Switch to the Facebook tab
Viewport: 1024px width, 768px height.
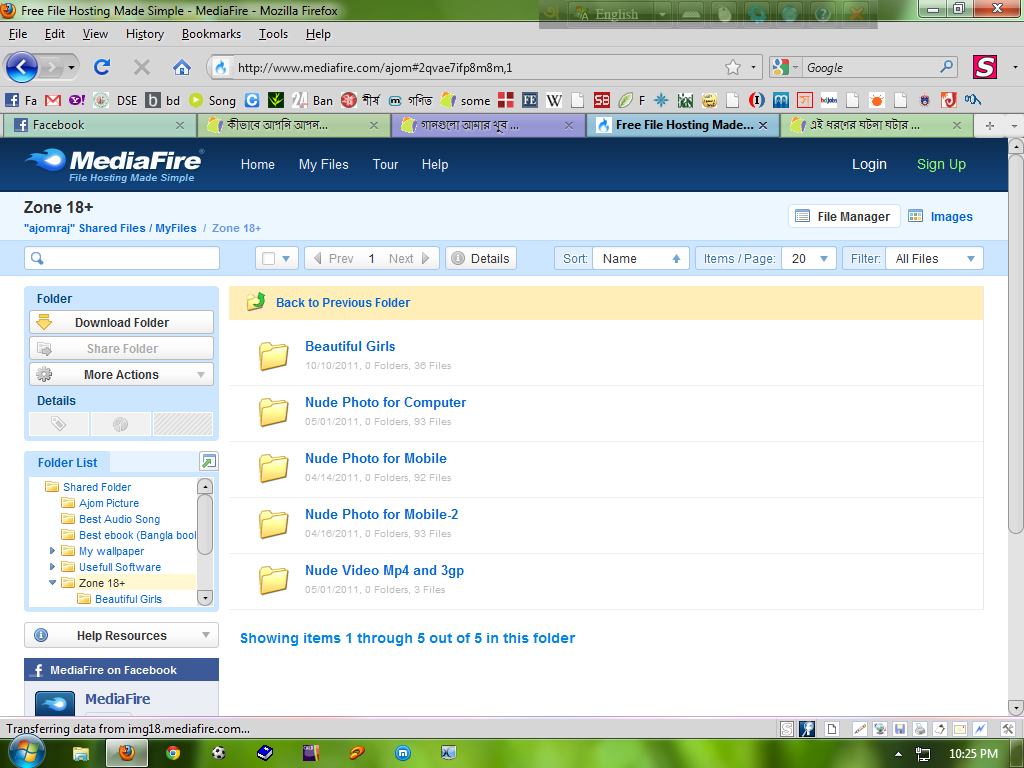tap(99, 125)
